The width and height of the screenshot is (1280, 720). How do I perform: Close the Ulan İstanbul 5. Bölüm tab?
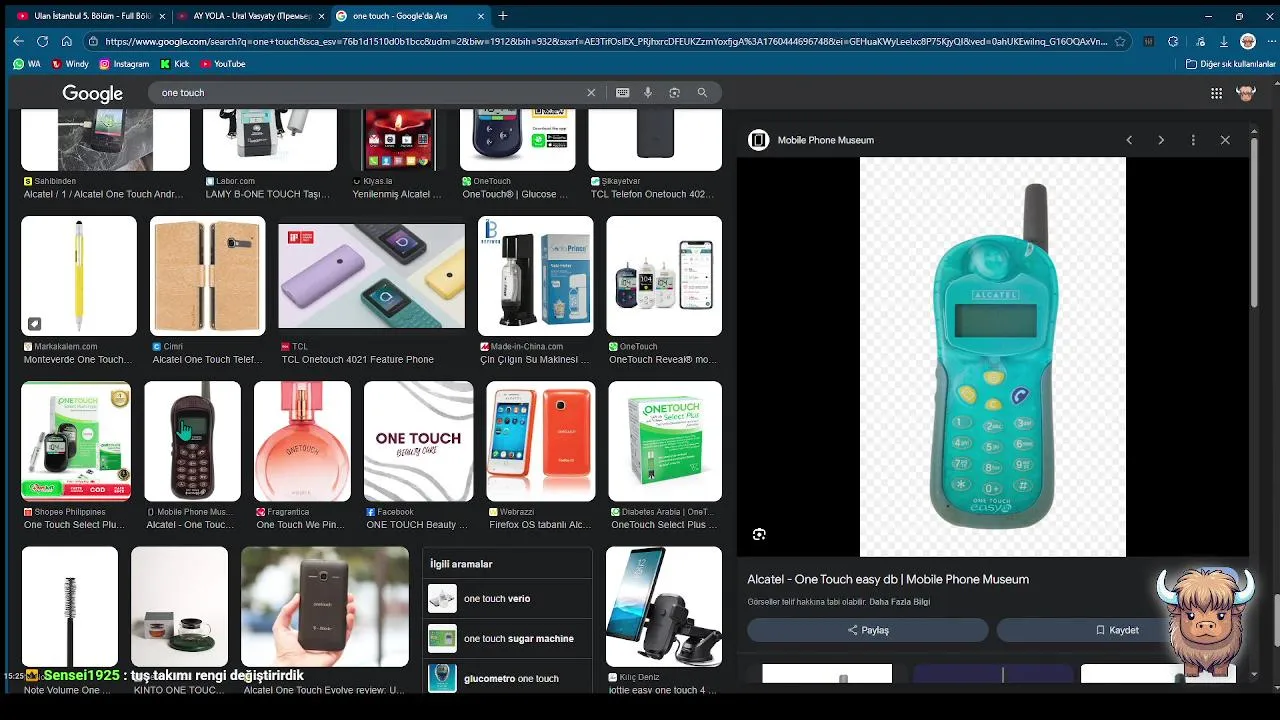(x=162, y=16)
